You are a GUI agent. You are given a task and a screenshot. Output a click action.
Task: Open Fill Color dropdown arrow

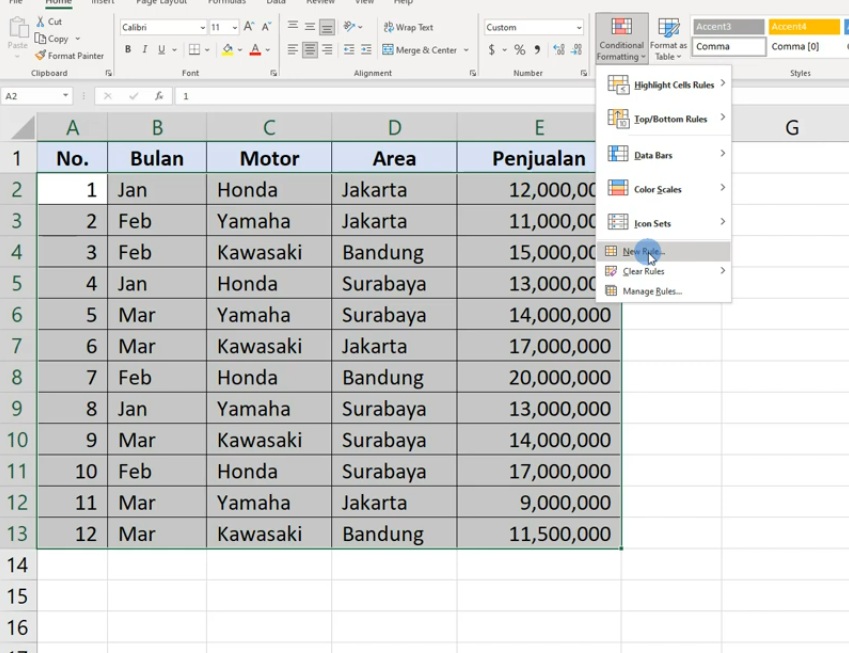click(x=240, y=50)
